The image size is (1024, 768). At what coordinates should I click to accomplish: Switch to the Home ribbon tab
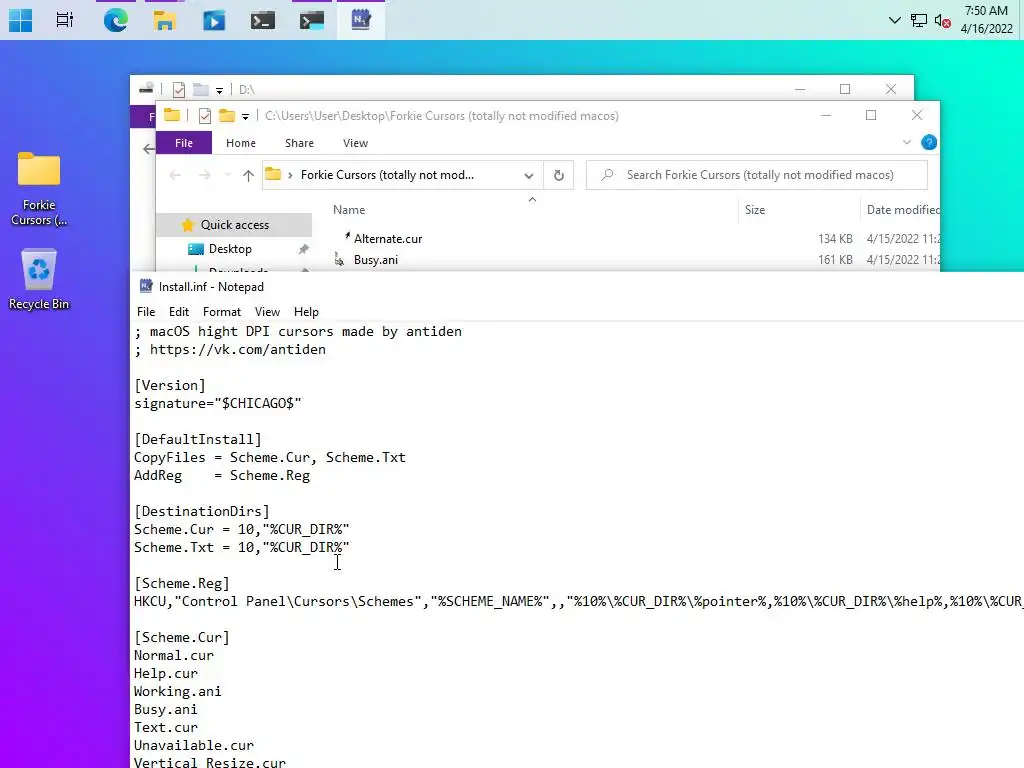pyautogui.click(x=241, y=143)
